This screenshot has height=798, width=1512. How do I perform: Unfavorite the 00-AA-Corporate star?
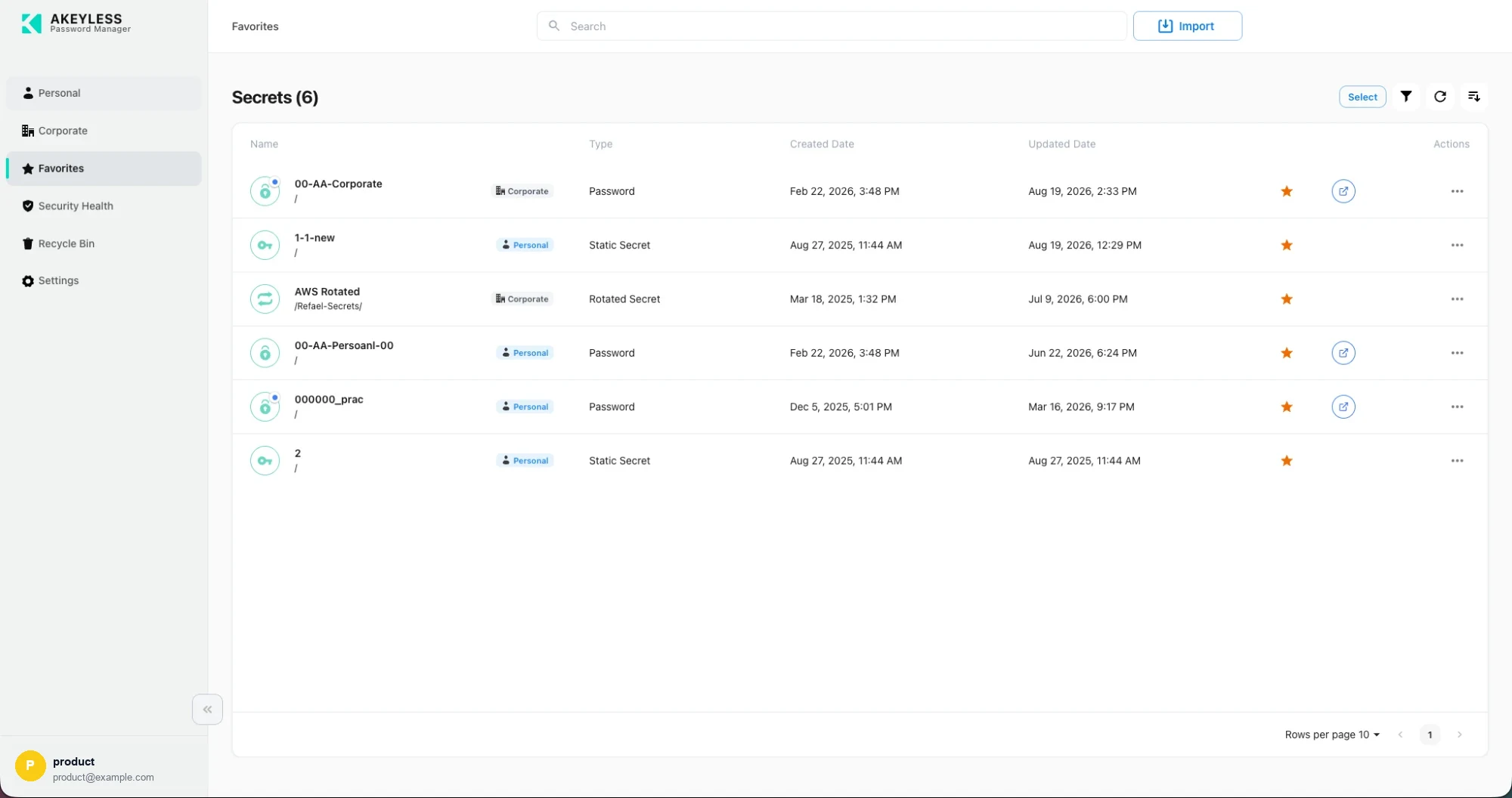point(1286,191)
